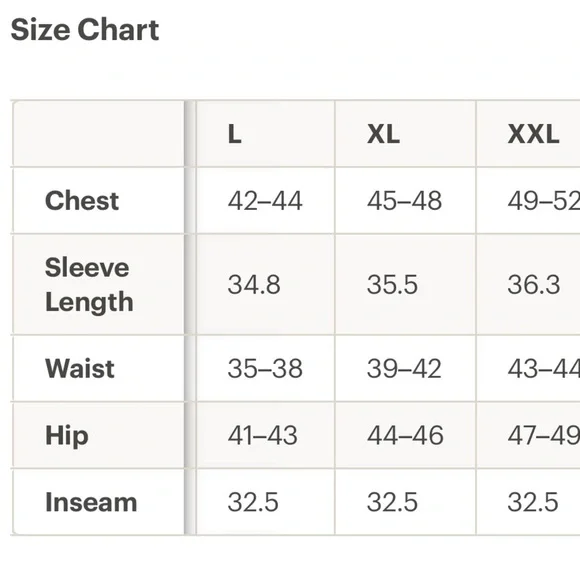Select waist value 39–42 cell
Viewport: 580px width, 580px height.
click(x=405, y=368)
